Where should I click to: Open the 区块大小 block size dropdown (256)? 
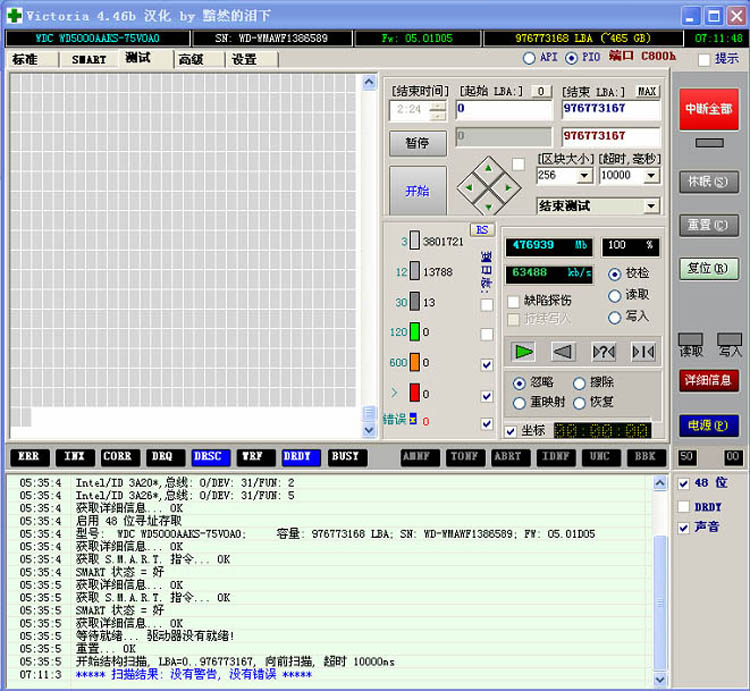[584, 176]
